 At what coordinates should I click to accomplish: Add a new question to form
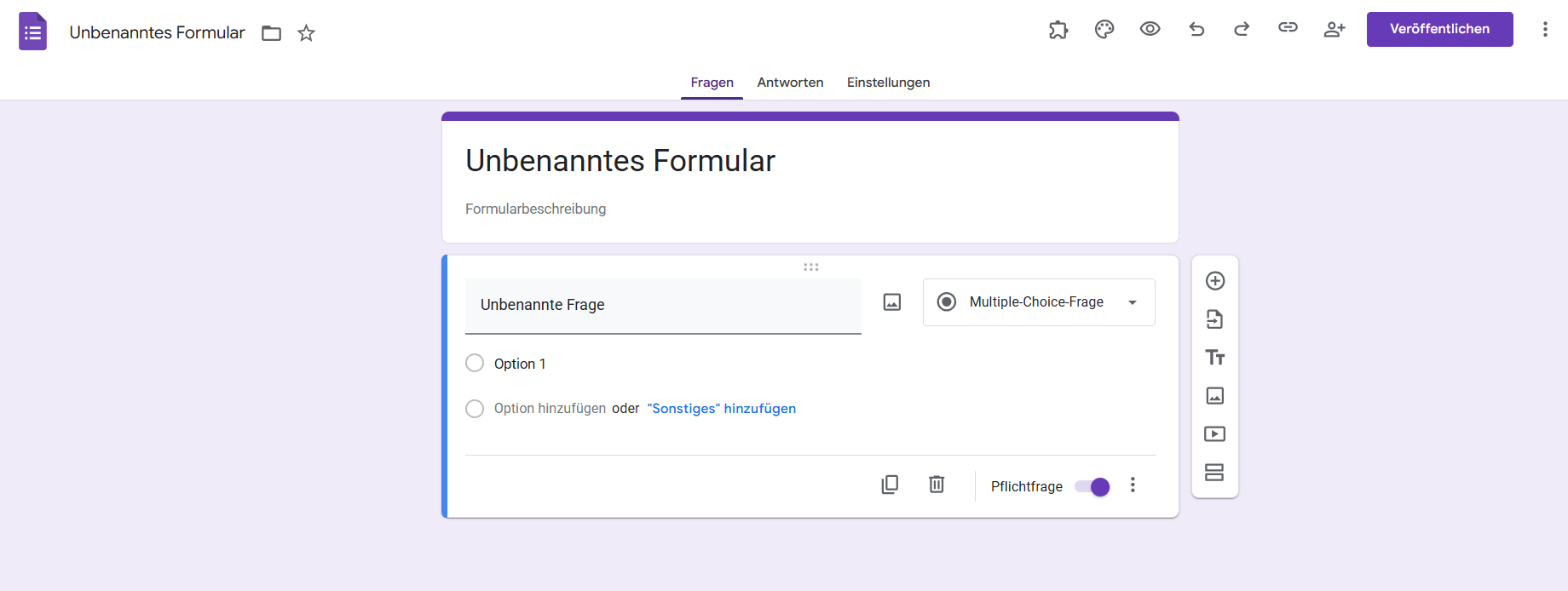pos(1215,281)
